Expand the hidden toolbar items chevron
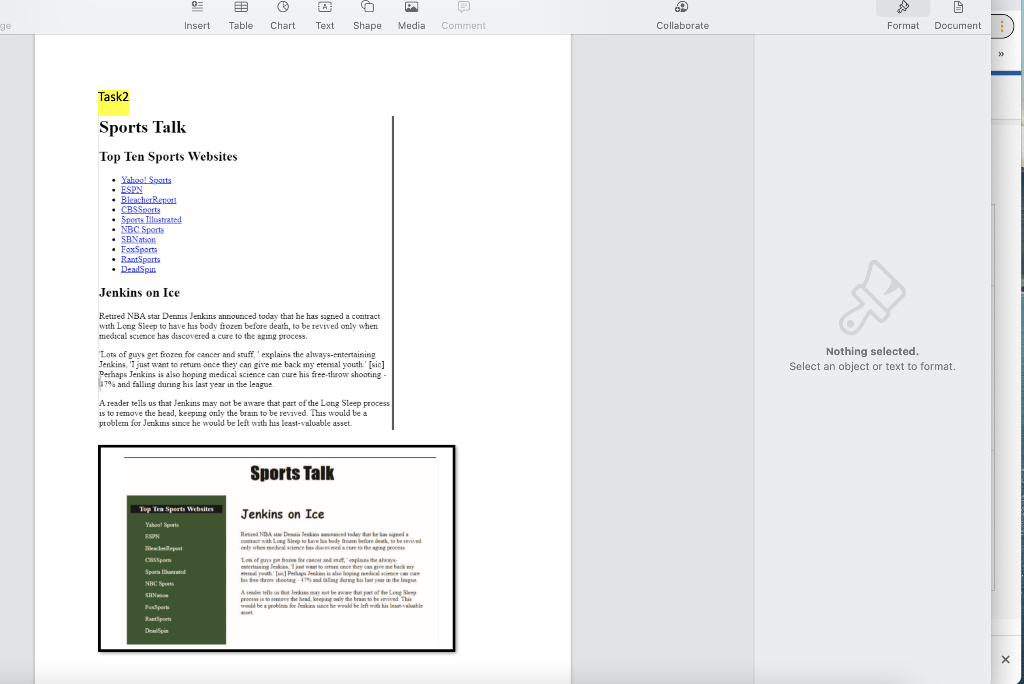Viewport: 1024px width, 684px height. 1000,54
